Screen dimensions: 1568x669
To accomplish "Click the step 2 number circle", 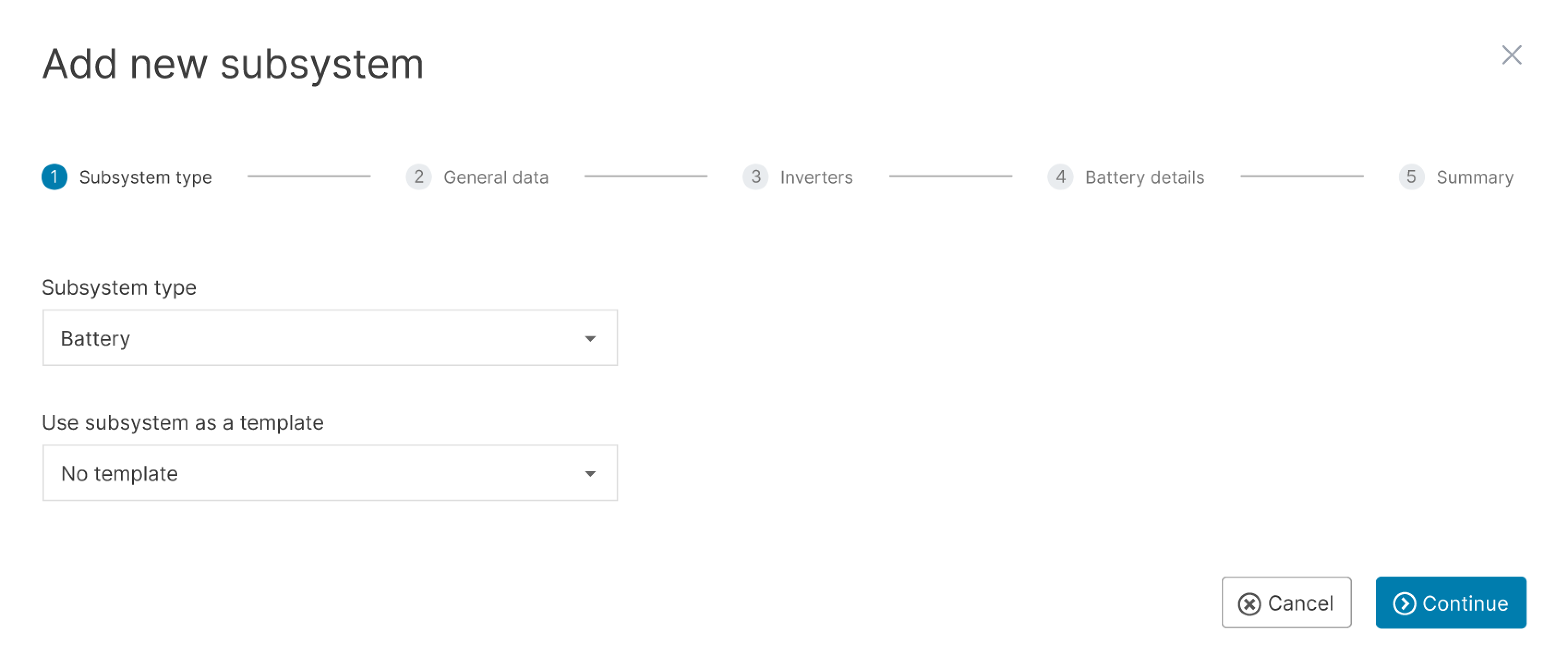I will pyautogui.click(x=419, y=176).
